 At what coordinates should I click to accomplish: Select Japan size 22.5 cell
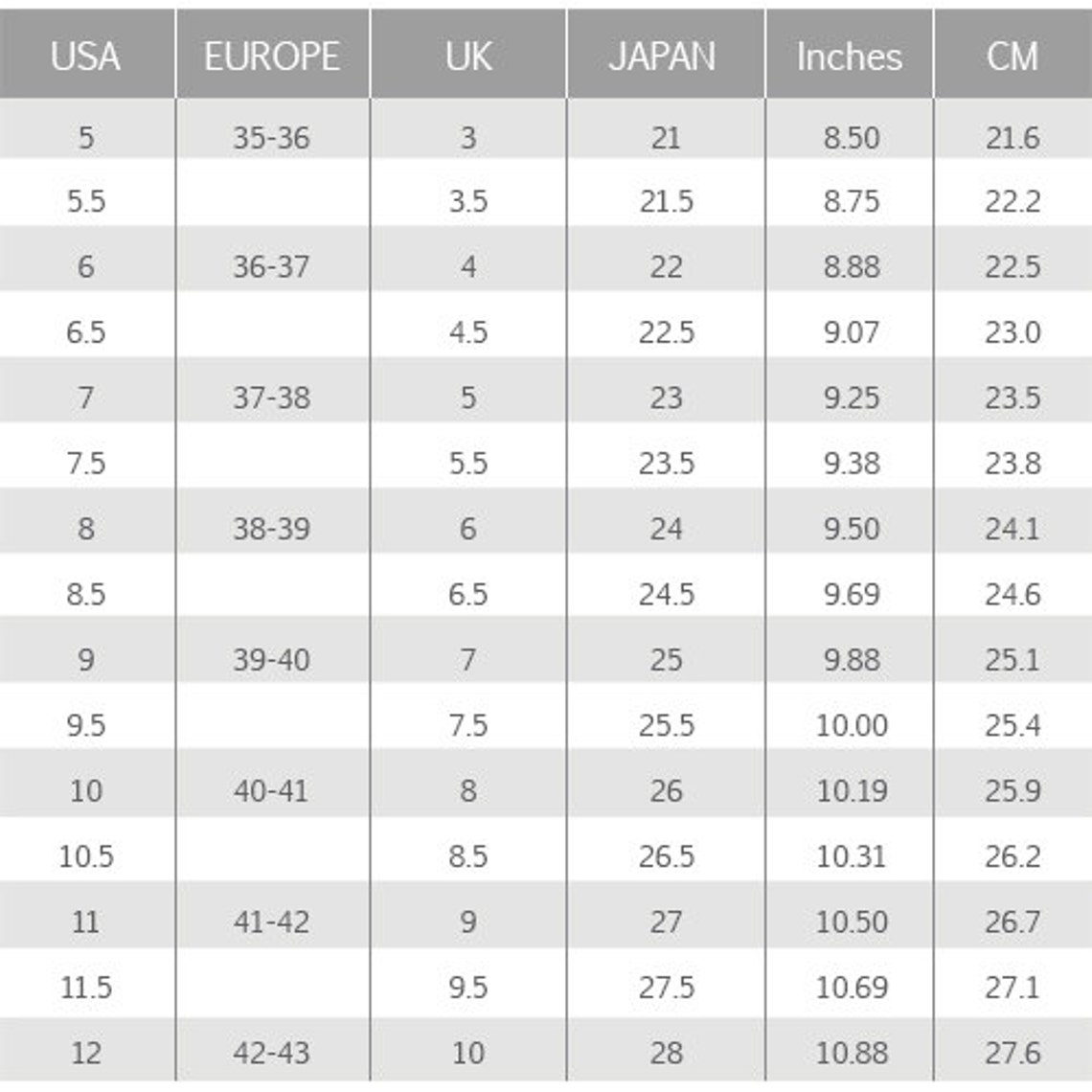tap(667, 332)
